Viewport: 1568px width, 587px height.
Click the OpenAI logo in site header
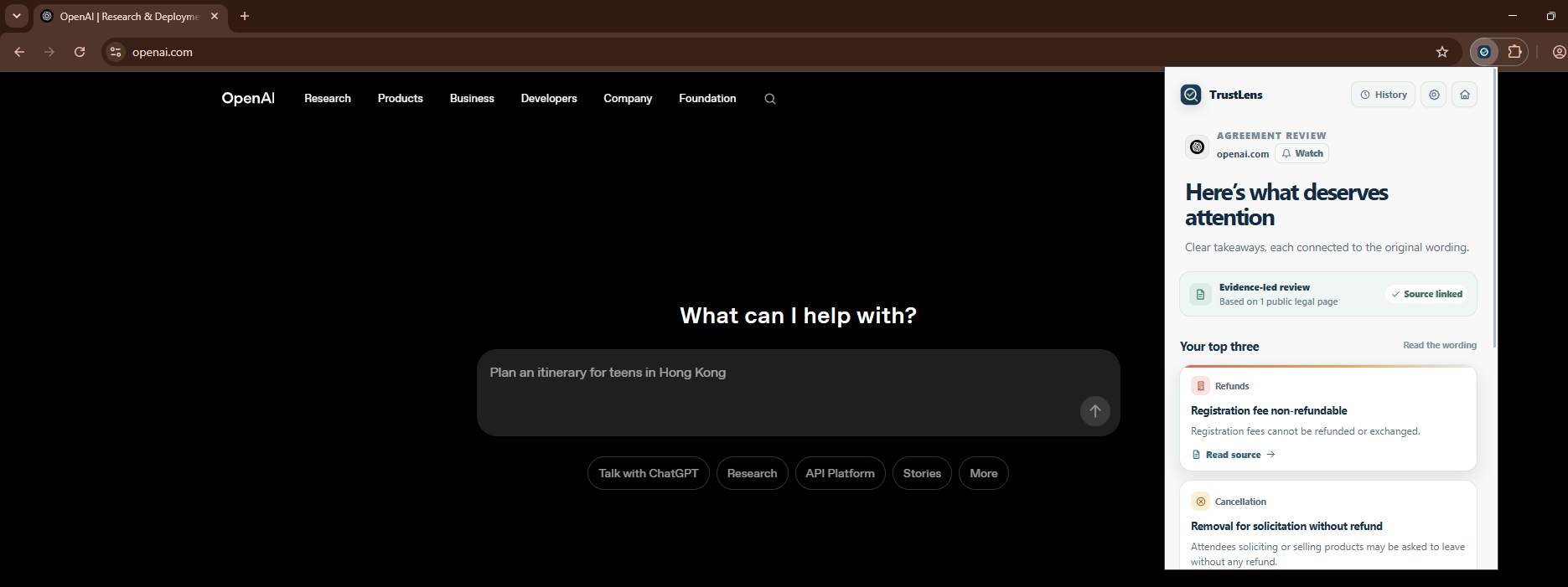248,98
